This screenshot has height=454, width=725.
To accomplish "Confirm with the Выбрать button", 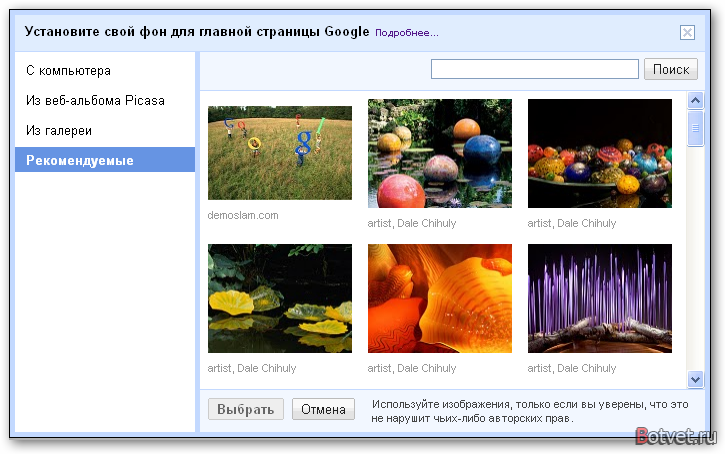I will pyautogui.click(x=245, y=409).
